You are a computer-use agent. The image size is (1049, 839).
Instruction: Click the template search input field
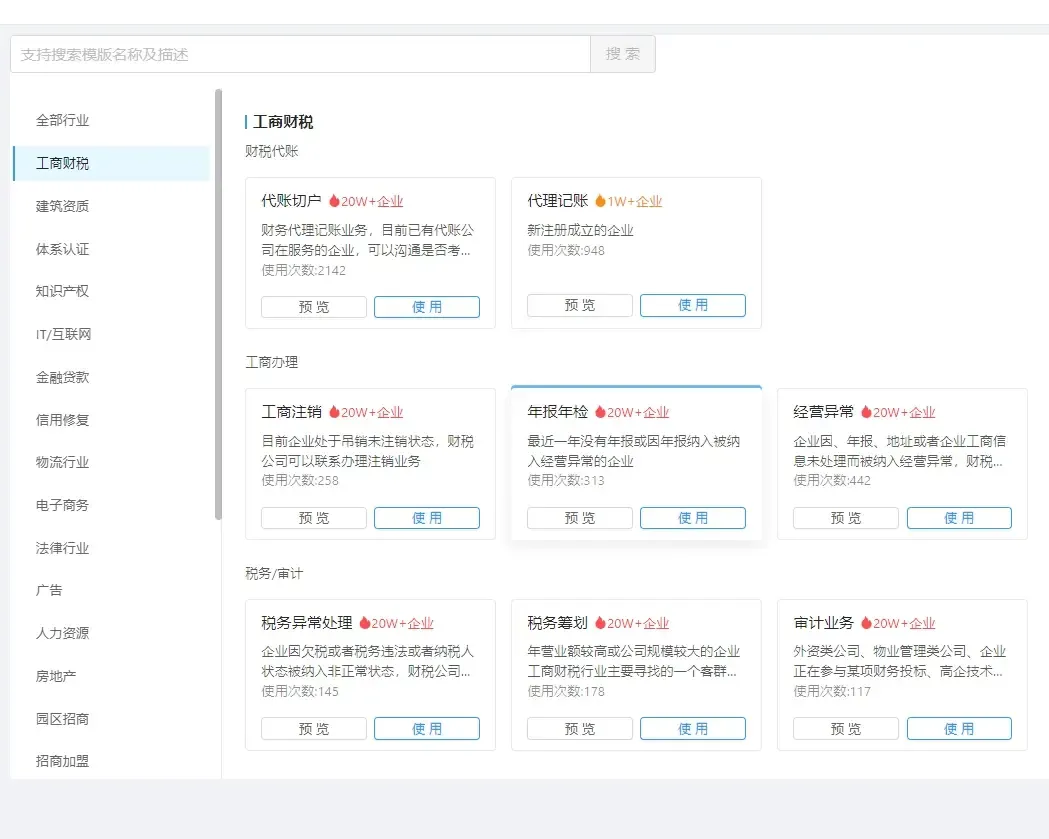[x=300, y=54]
